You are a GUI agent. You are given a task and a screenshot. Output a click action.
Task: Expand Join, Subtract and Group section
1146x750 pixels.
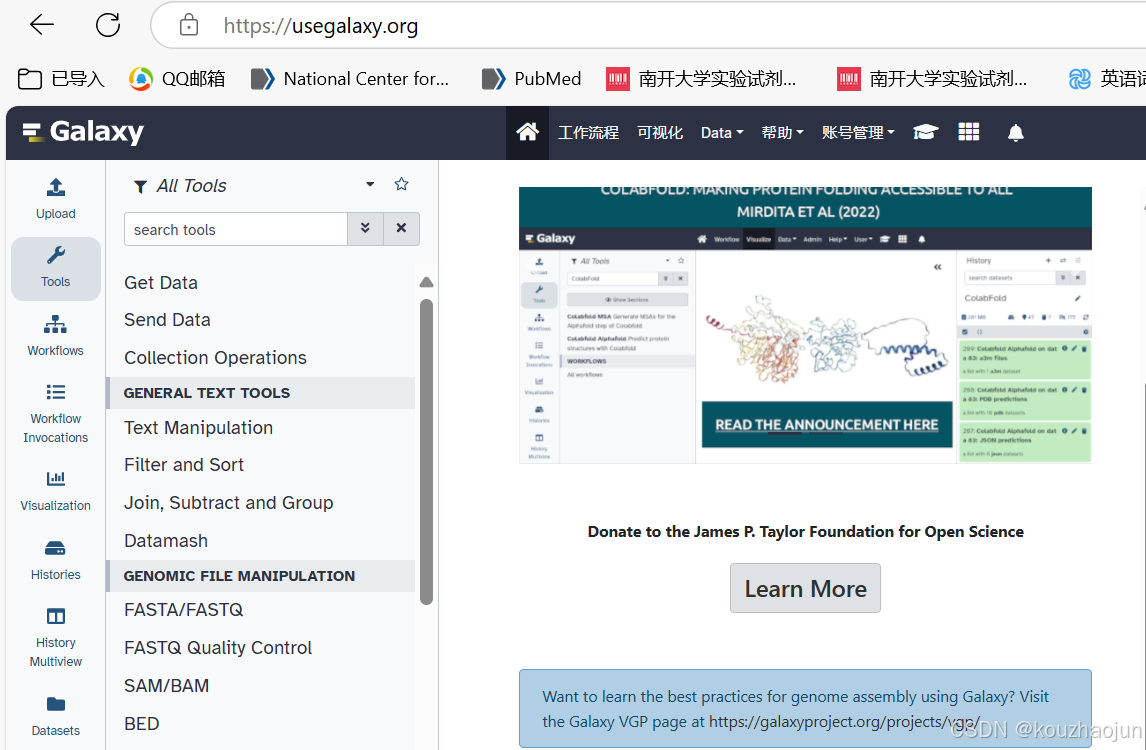(229, 503)
